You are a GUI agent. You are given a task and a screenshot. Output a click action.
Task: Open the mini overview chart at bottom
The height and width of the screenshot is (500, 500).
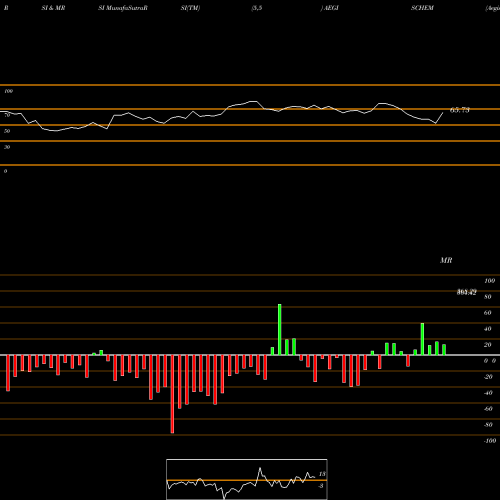point(247,479)
